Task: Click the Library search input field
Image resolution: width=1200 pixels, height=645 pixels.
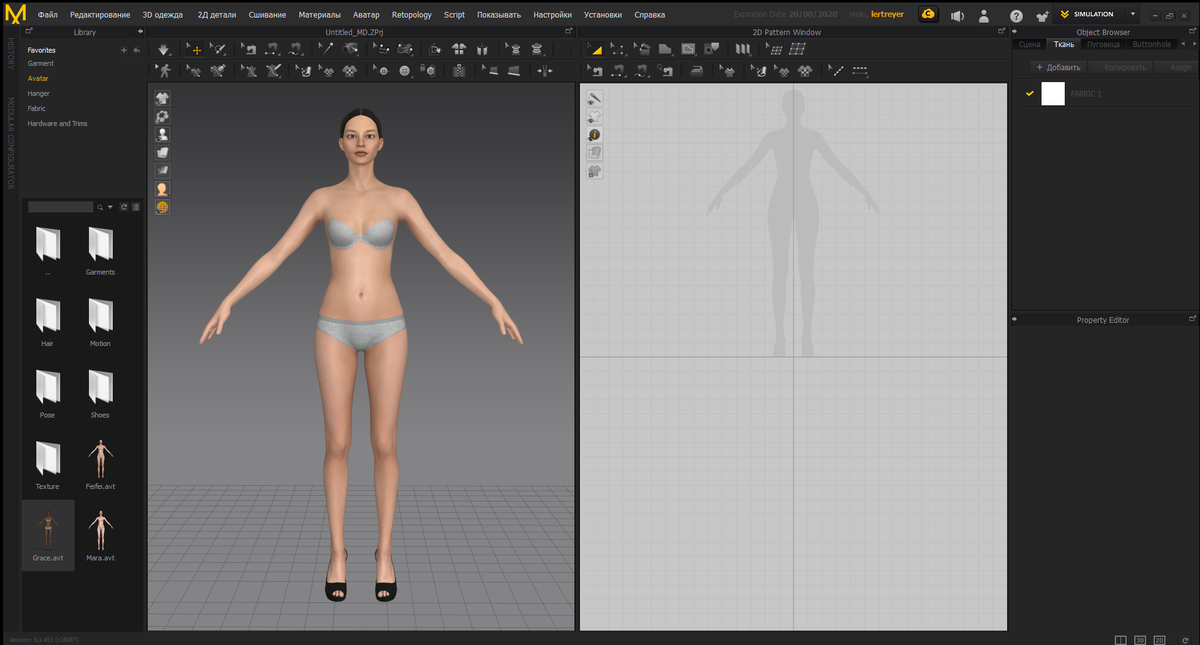Action: coord(60,207)
